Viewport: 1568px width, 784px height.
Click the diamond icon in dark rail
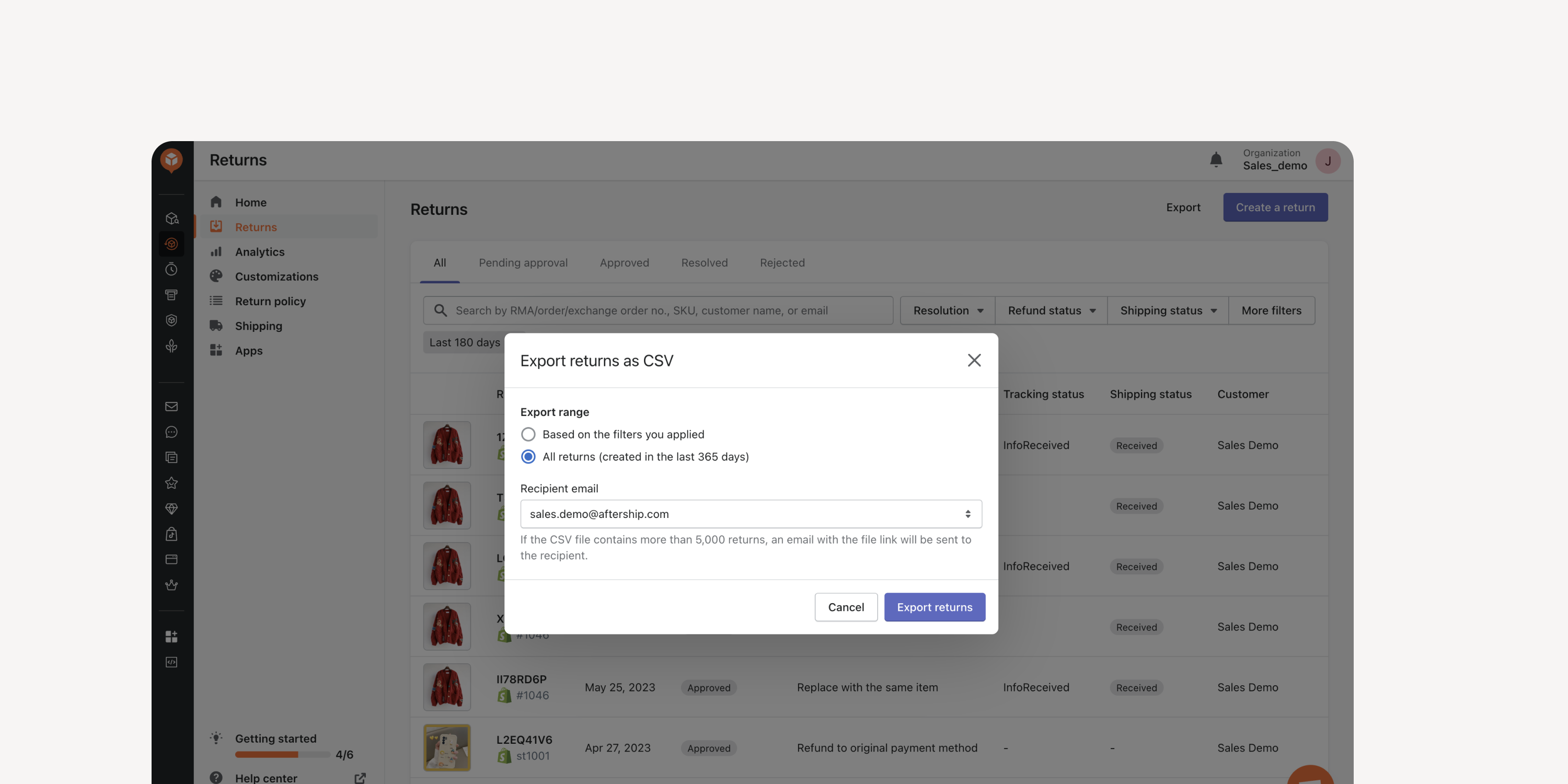[171, 508]
